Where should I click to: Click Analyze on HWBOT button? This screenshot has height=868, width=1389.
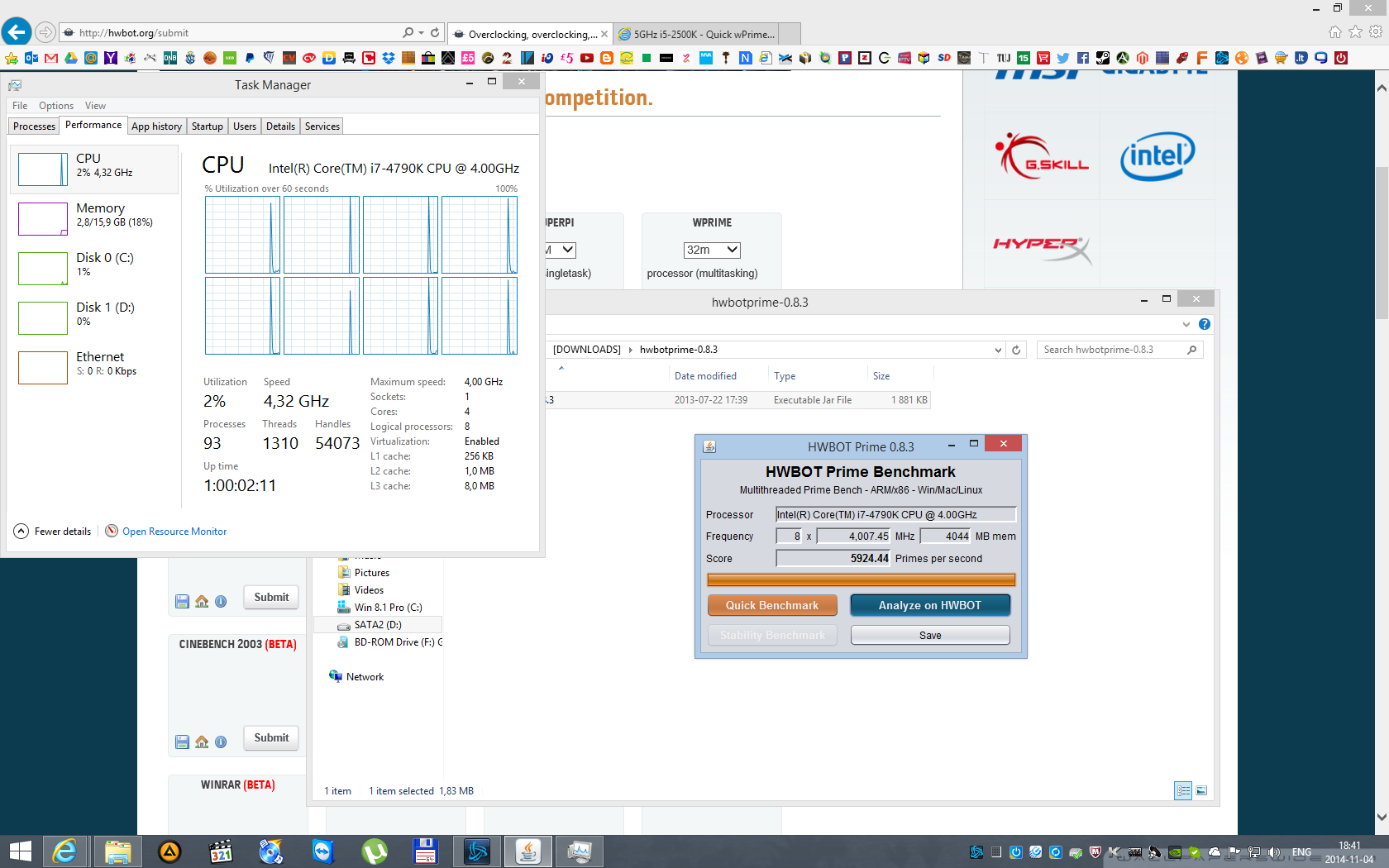pyautogui.click(x=930, y=605)
